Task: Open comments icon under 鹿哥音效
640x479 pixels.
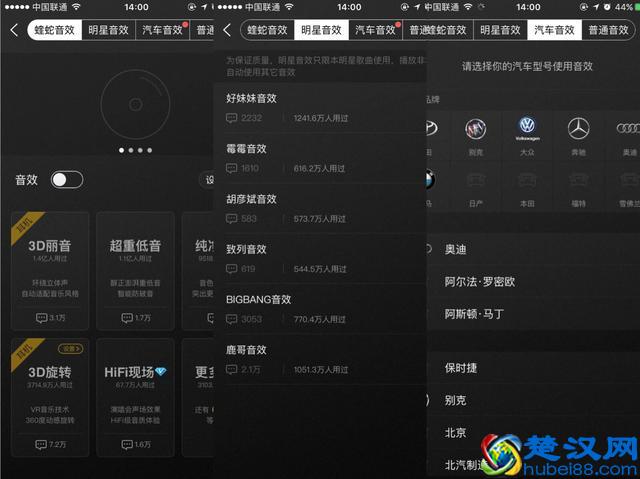Action: 231,370
